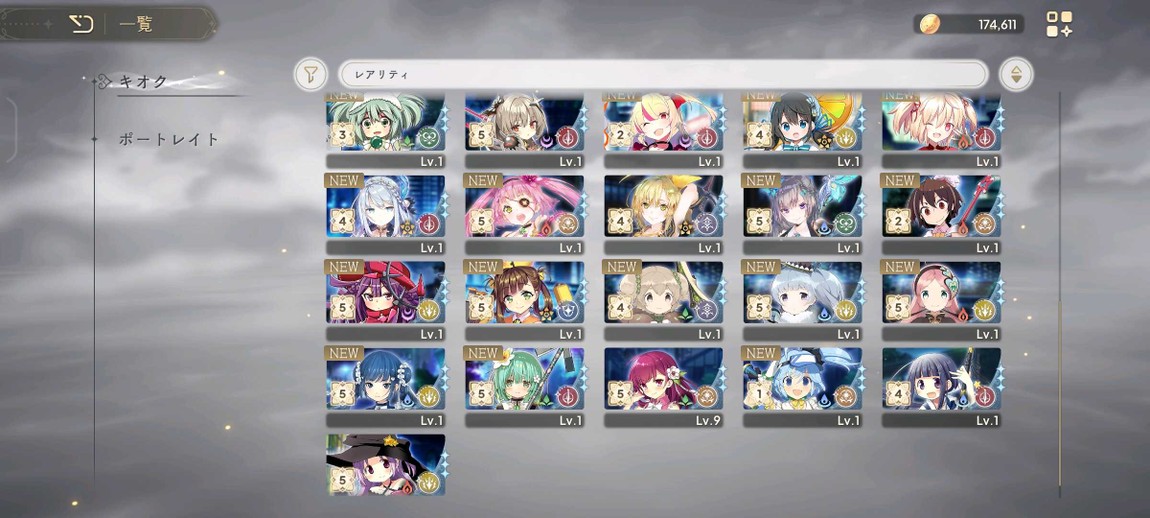
Task: Click the gold coin currency icon
Action: point(929,24)
